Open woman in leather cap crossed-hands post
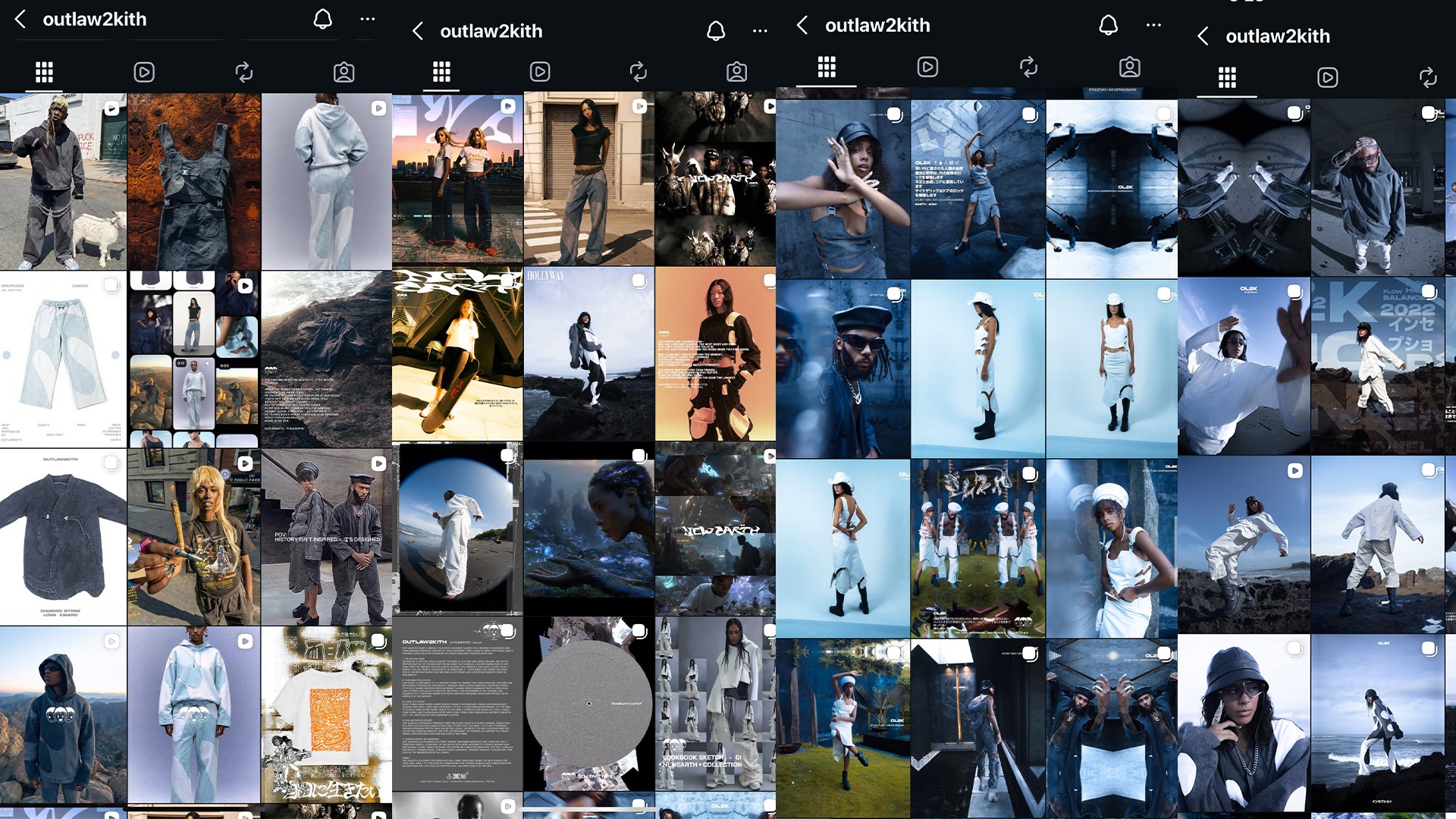Screen dimensions: 1456x819 [843, 190]
